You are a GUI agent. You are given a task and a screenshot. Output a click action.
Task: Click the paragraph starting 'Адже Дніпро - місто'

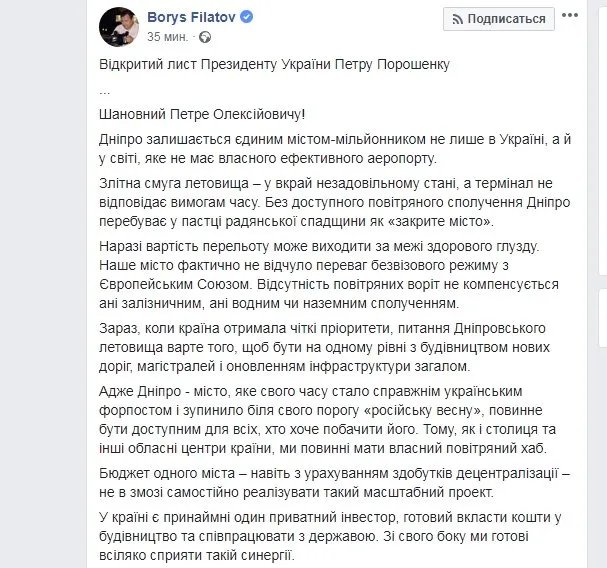tap(320, 421)
